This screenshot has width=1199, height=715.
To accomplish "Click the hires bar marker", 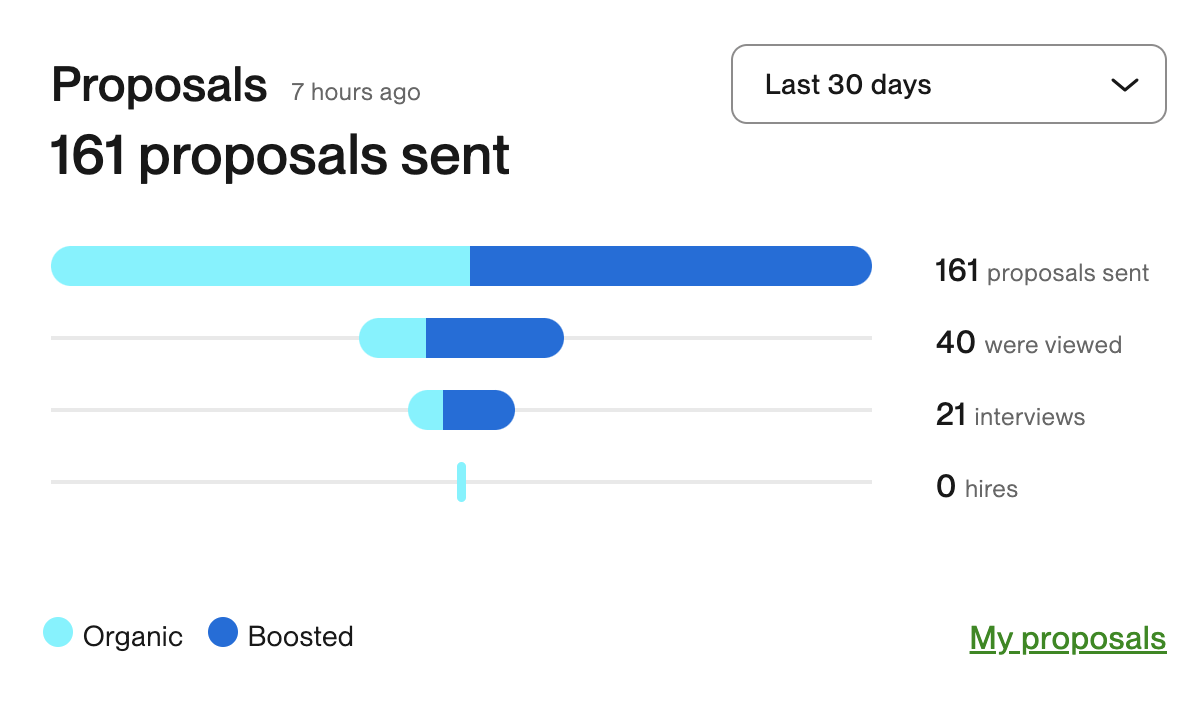I will pyautogui.click(x=461, y=482).
